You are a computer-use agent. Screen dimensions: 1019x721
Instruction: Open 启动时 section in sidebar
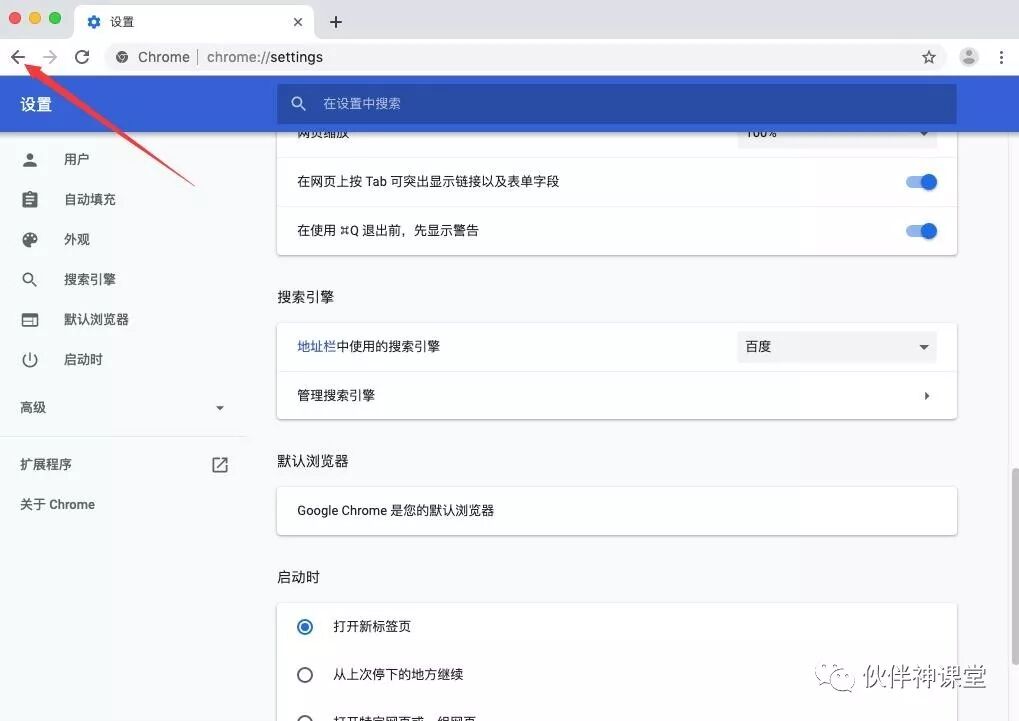coord(83,360)
